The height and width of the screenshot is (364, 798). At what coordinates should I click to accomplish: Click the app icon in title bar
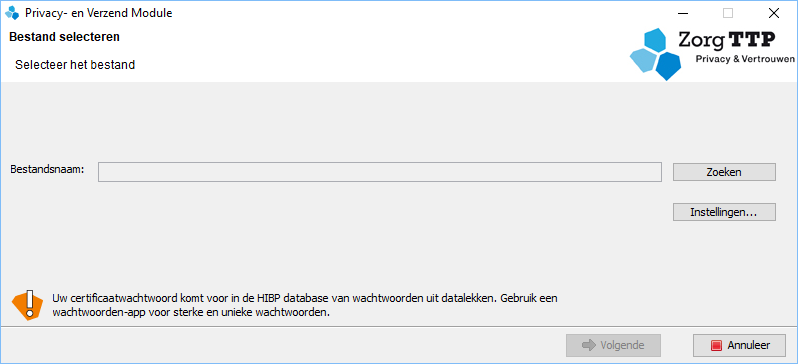12,13
